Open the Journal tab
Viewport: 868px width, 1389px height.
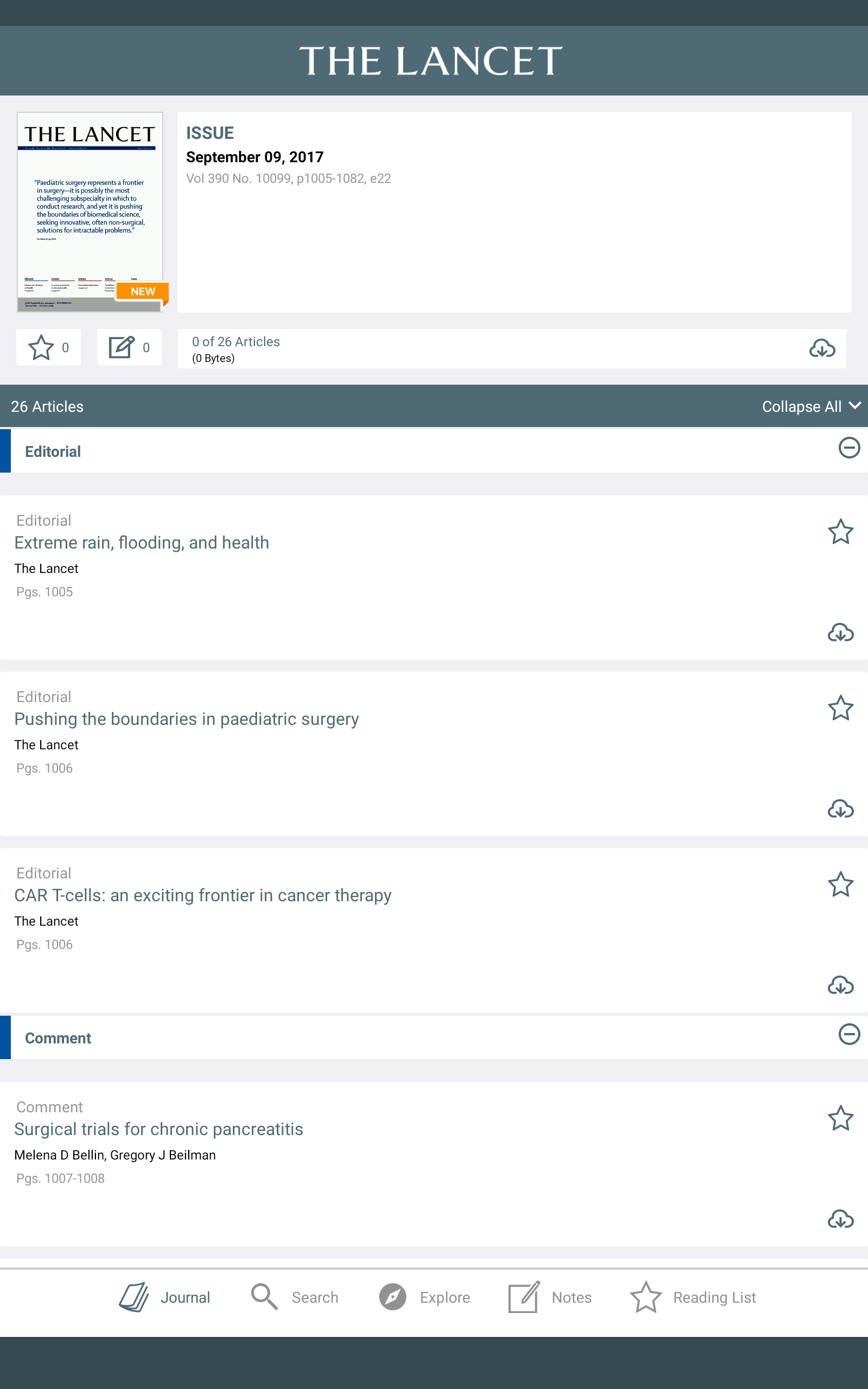[165, 1297]
